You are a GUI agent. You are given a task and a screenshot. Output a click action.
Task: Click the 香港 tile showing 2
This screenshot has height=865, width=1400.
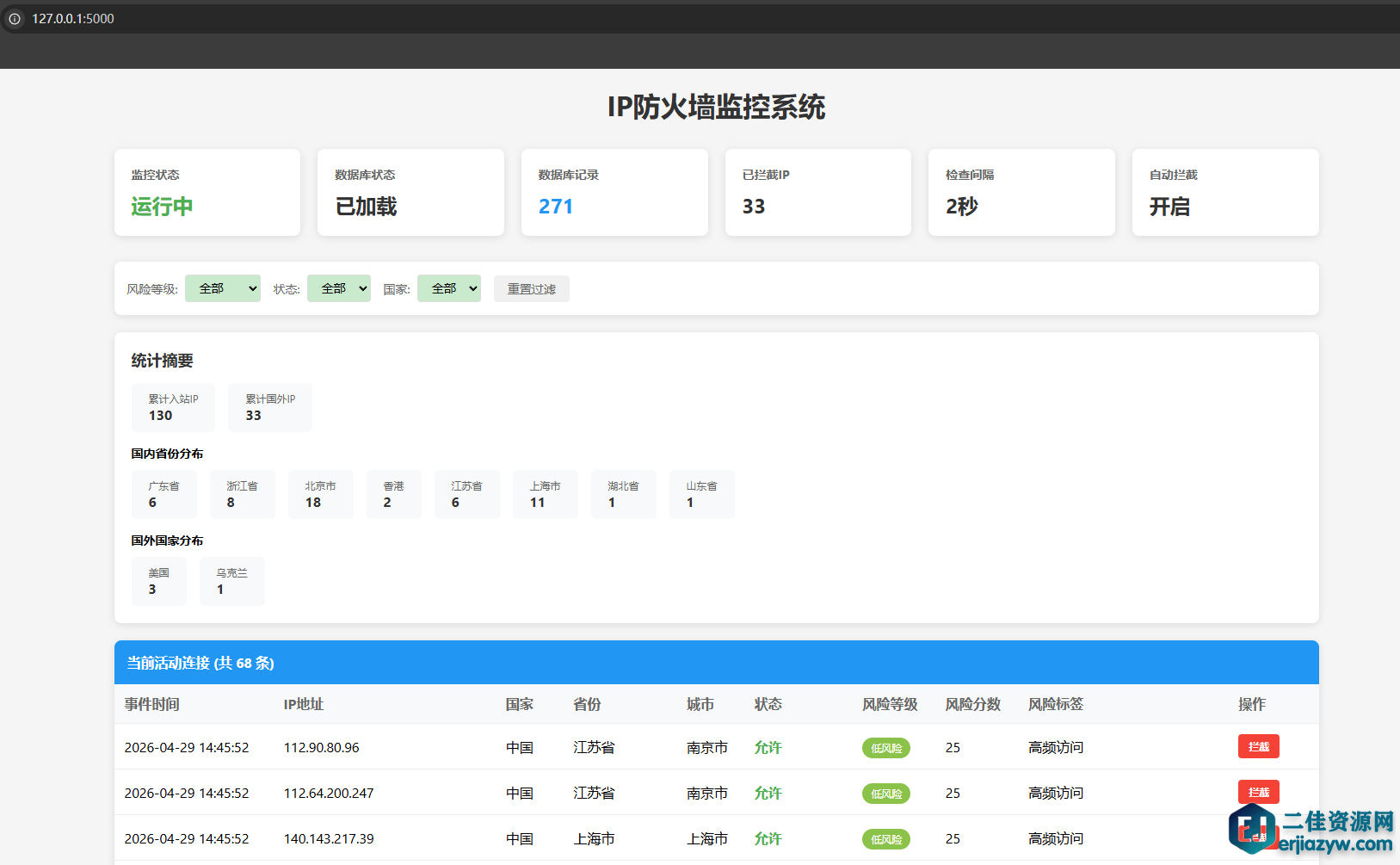coord(394,494)
